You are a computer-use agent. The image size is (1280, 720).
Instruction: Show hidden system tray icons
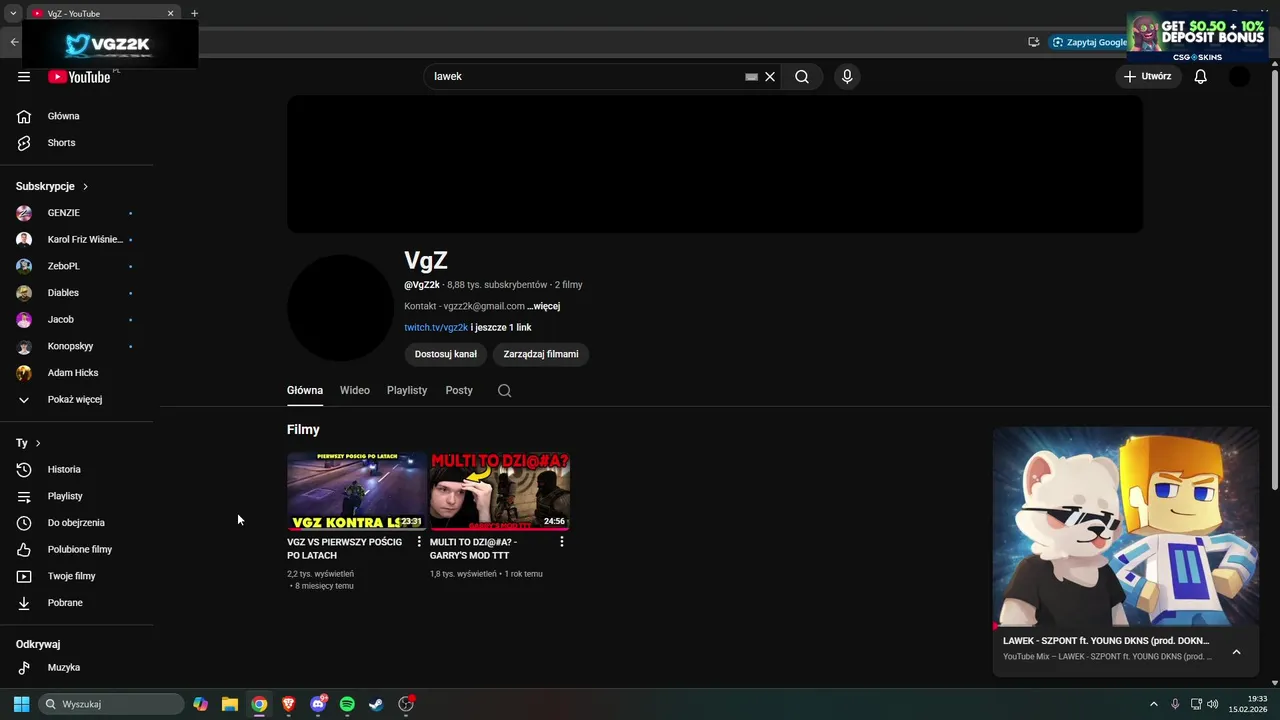(1153, 704)
